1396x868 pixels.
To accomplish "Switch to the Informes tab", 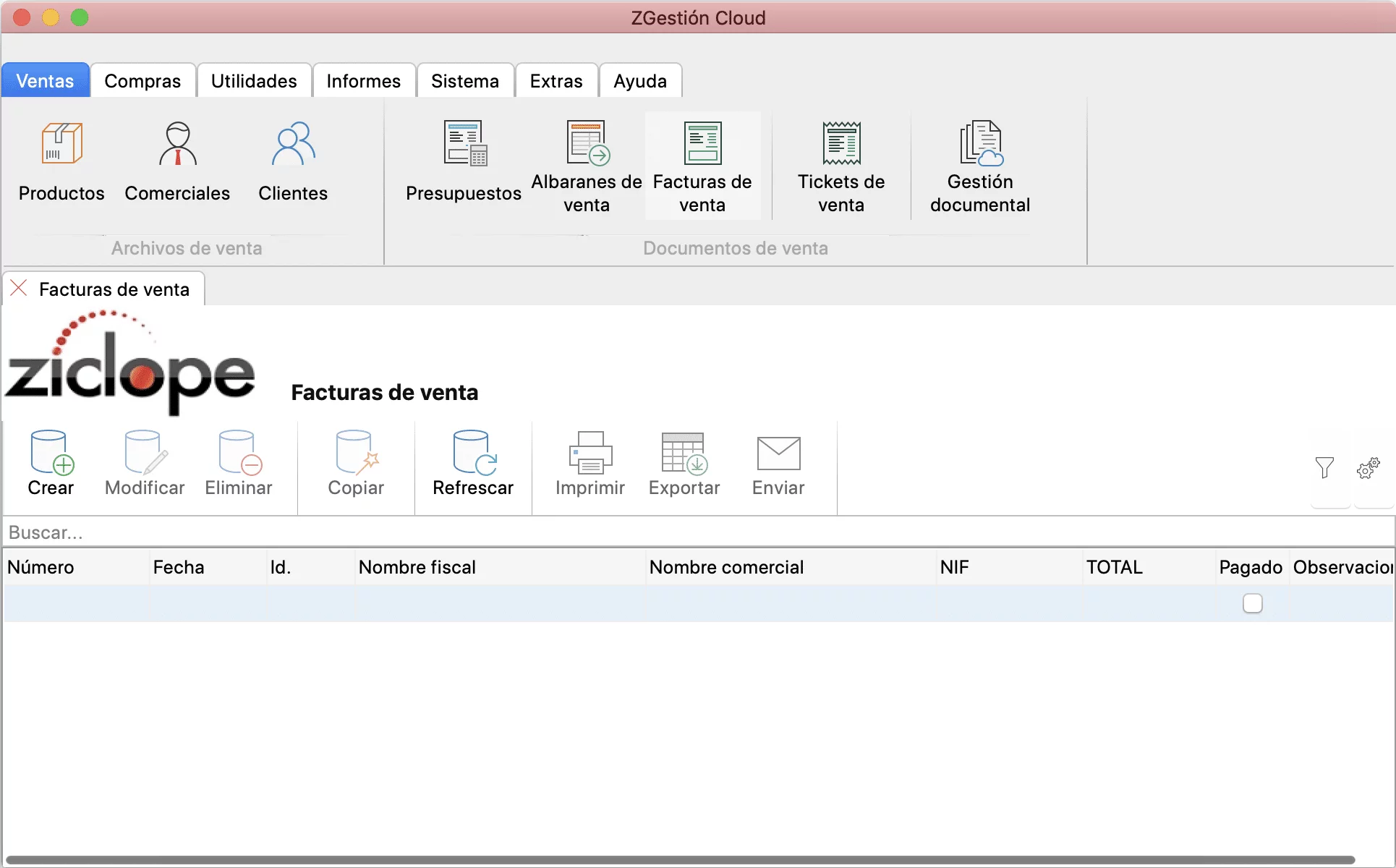I will (363, 81).
